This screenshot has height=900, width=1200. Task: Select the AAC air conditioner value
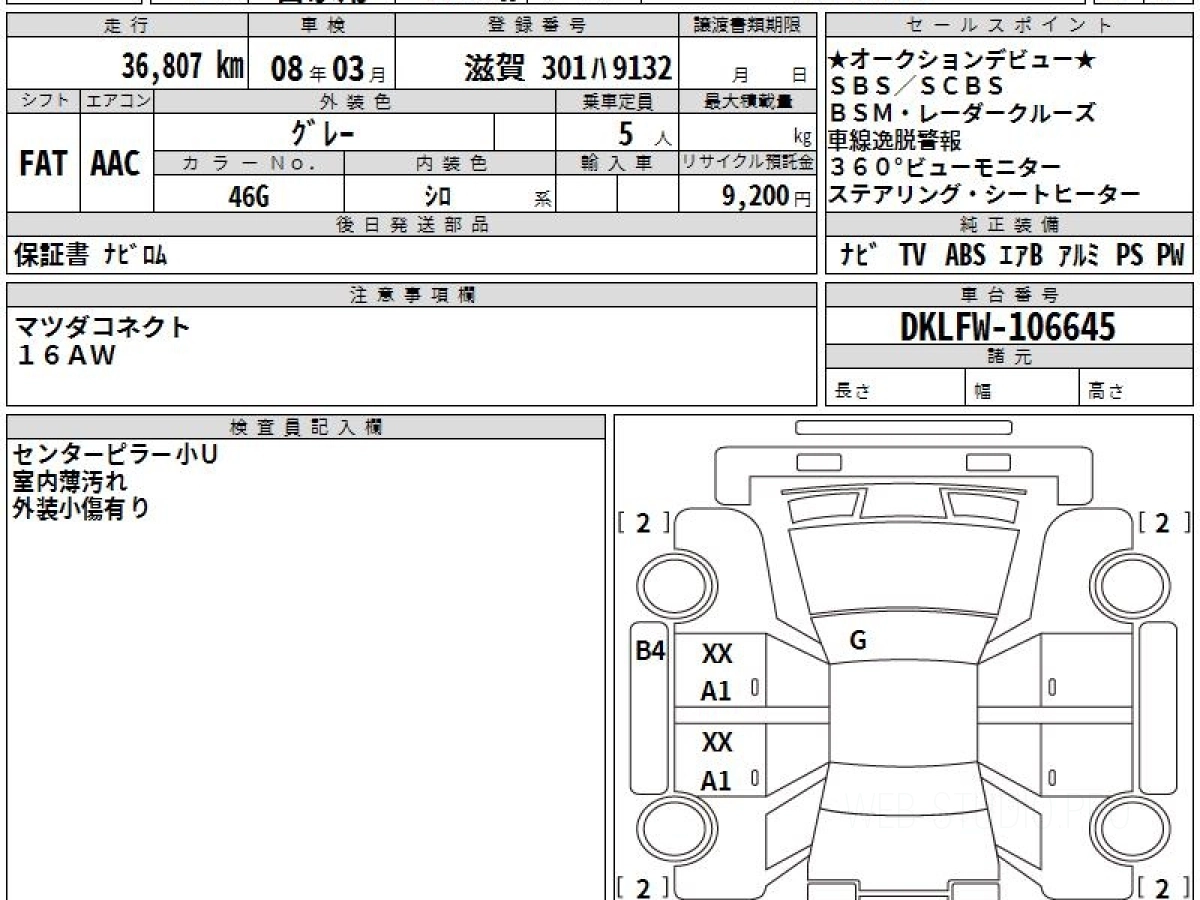point(116,164)
